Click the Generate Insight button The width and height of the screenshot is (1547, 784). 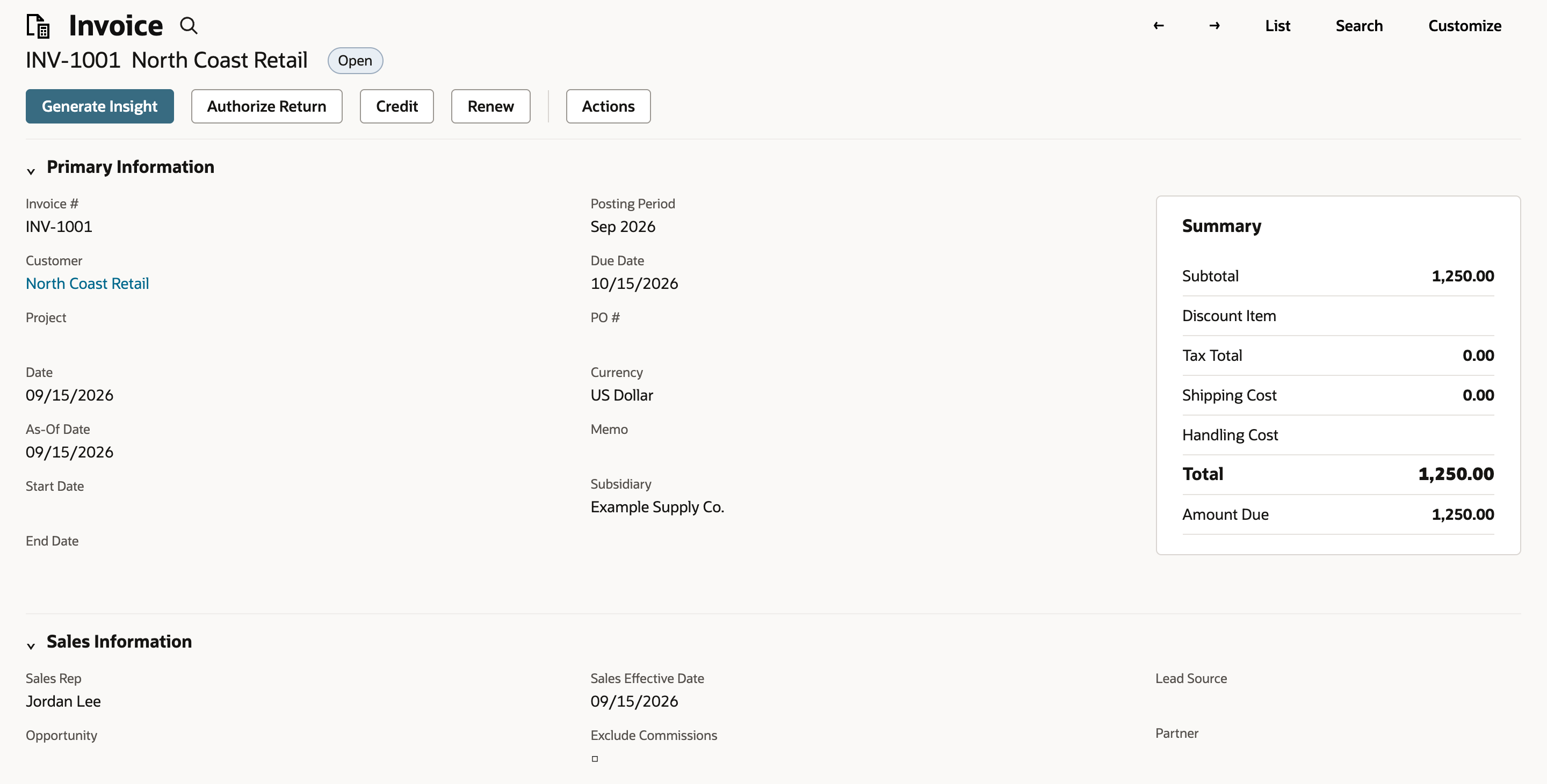point(100,106)
